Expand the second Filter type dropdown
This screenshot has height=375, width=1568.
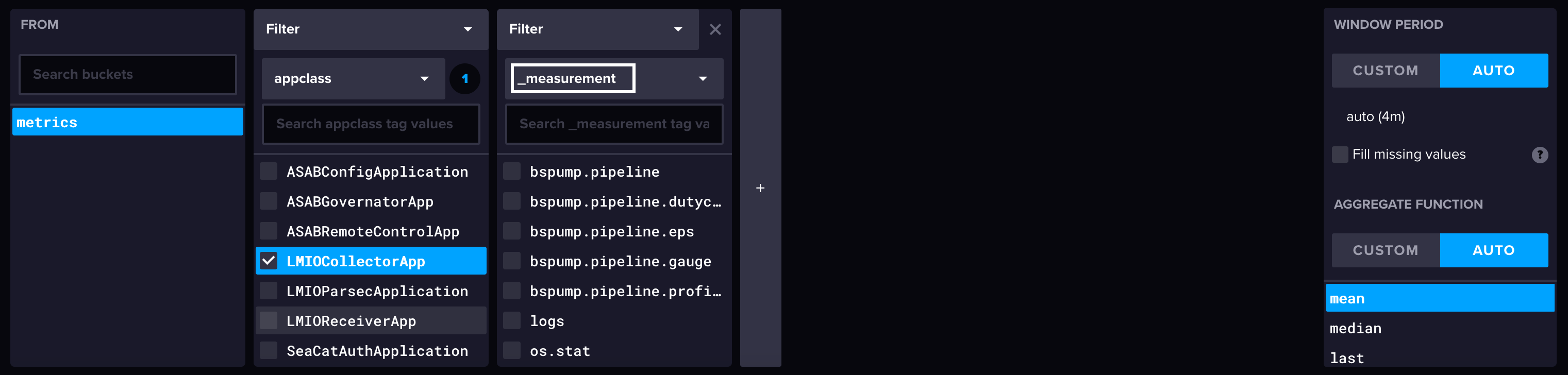(596, 29)
